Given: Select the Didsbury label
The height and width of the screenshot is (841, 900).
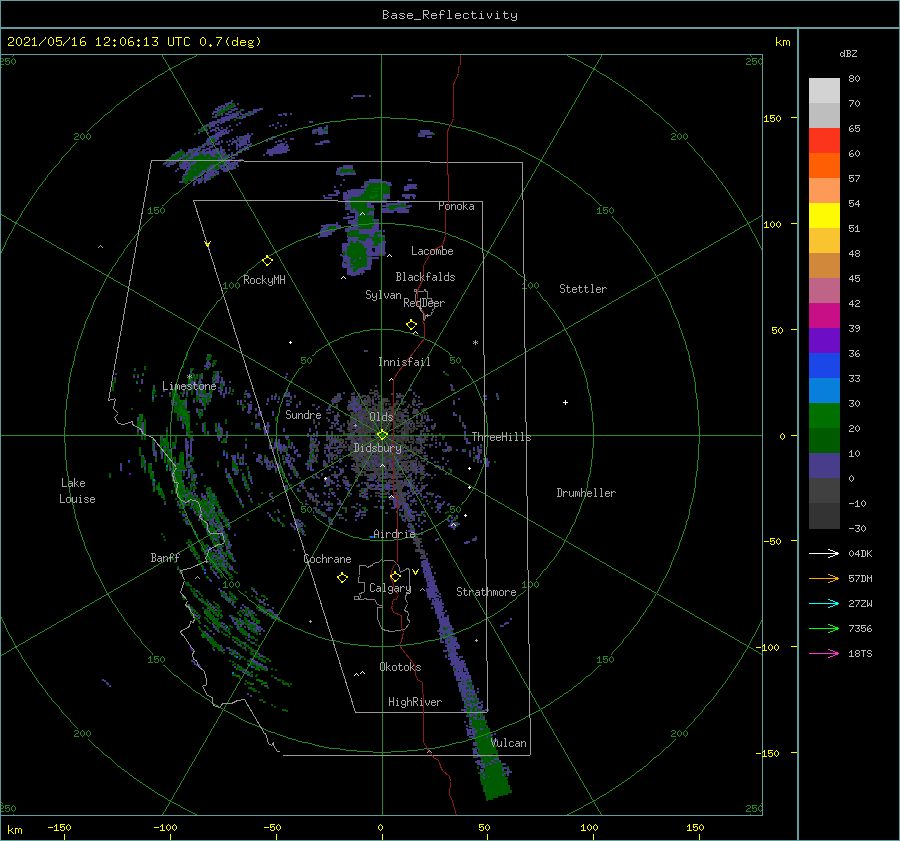Looking at the screenshot, I should click(x=378, y=448).
